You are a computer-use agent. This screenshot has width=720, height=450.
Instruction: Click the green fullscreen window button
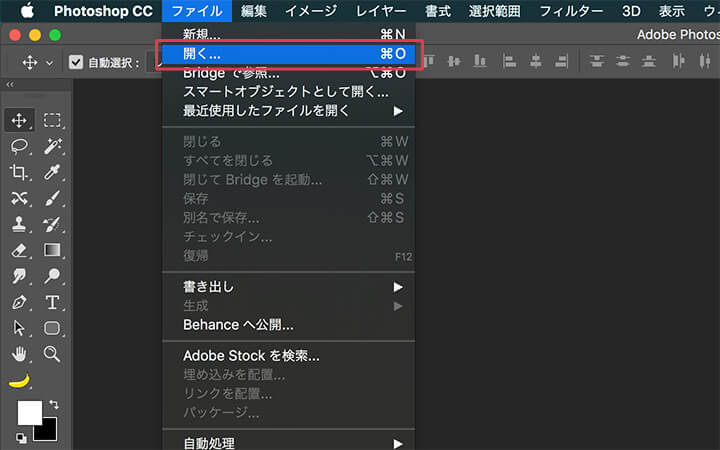tap(55, 35)
